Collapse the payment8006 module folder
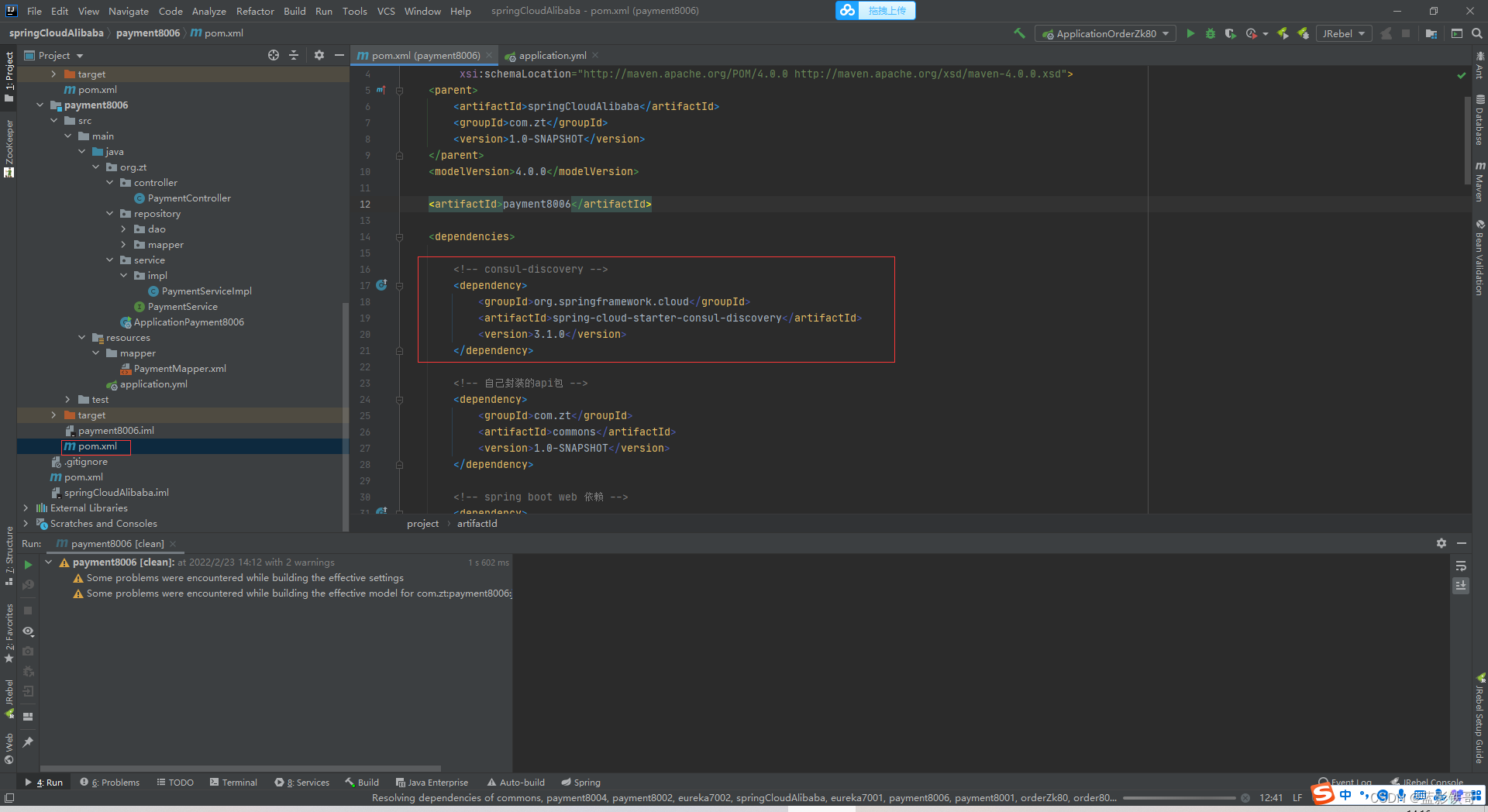 click(40, 105)
